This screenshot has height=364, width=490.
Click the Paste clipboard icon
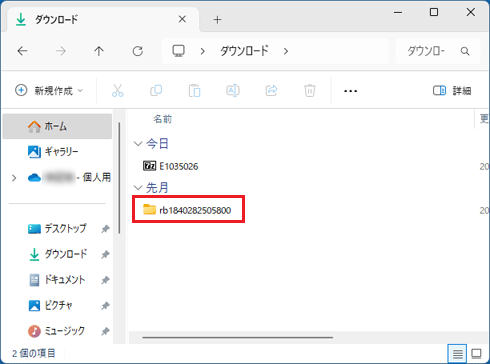click(194, 91)
